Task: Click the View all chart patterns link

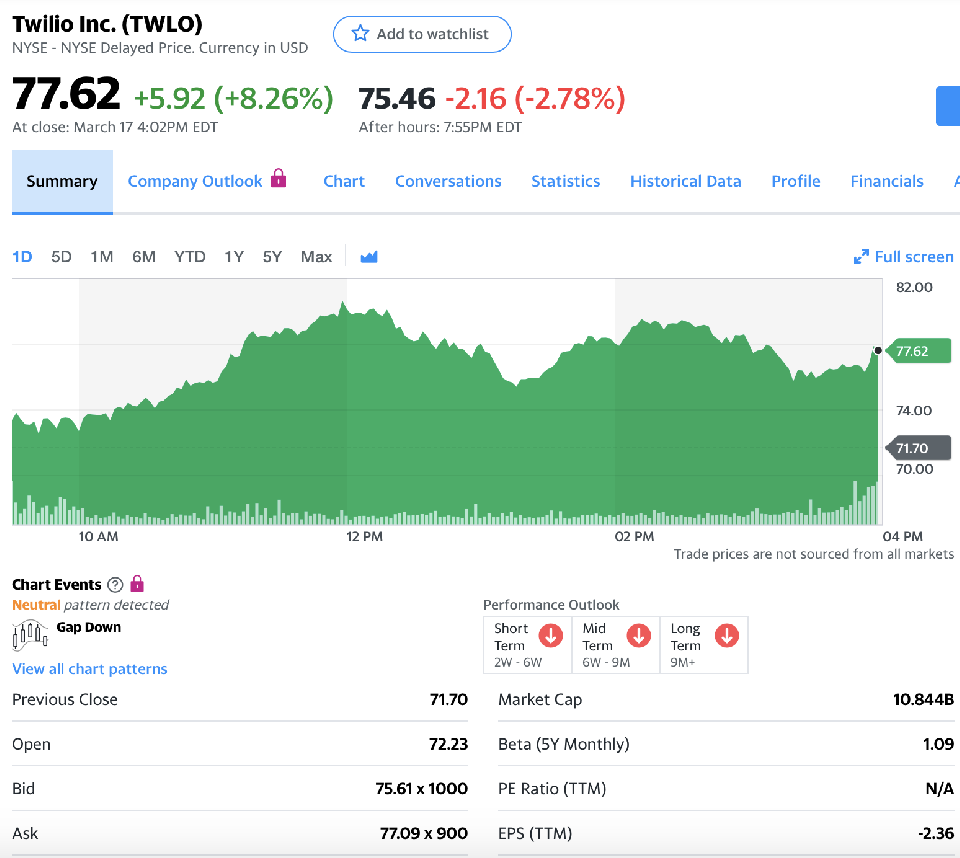Action: tap(90, 669)
